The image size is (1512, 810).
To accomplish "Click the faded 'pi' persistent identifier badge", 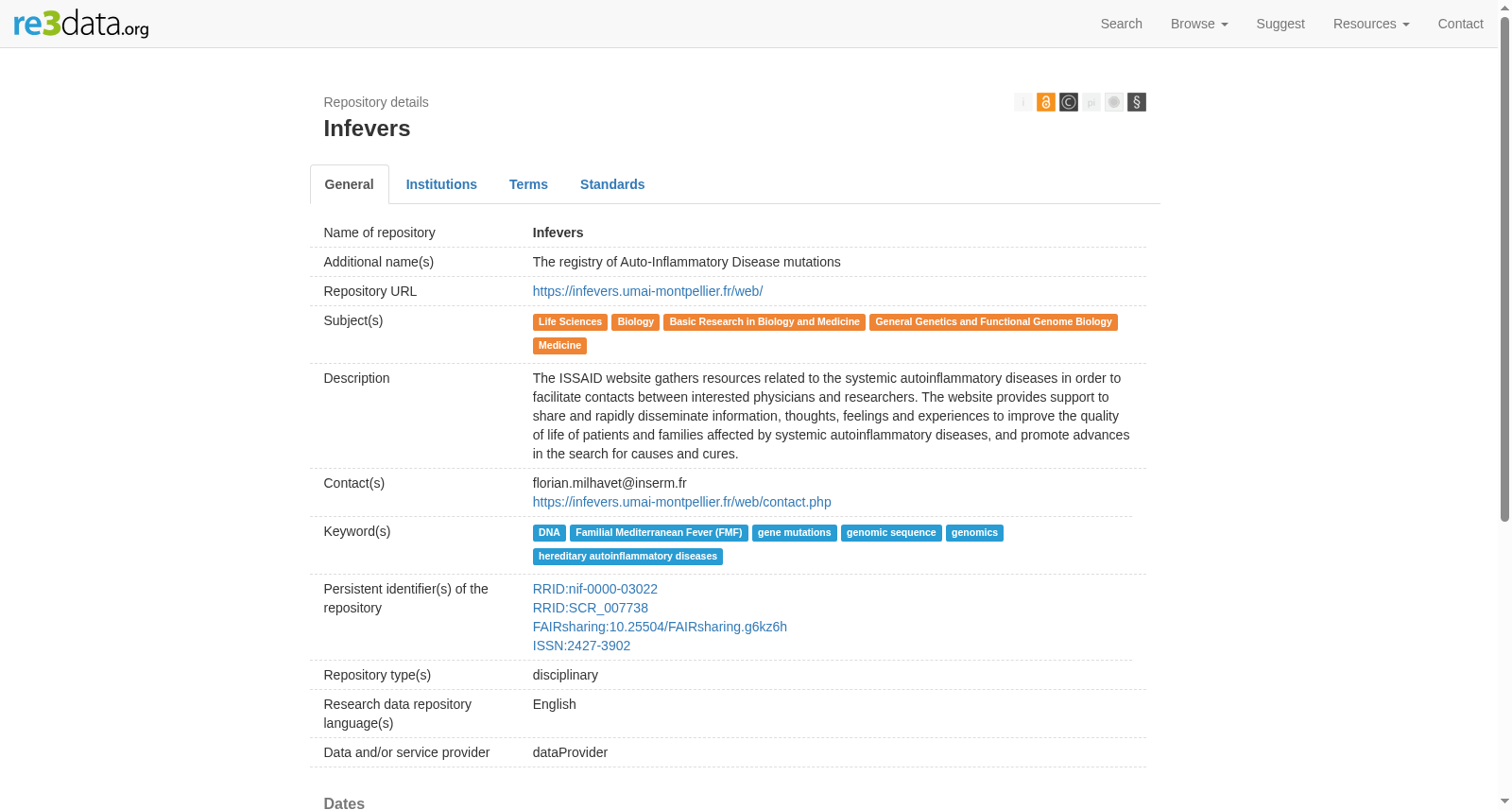I will pos(1091,102).
